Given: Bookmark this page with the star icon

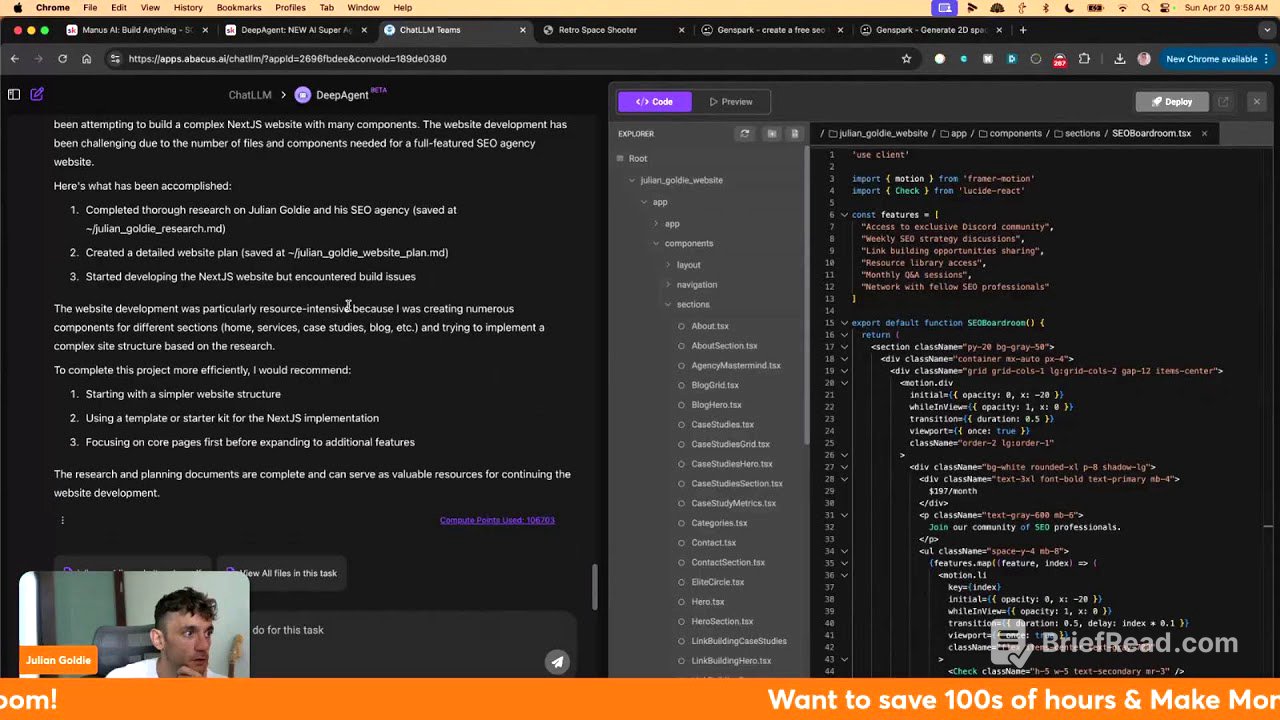Looking at the screenshot, I should point(906,59).
